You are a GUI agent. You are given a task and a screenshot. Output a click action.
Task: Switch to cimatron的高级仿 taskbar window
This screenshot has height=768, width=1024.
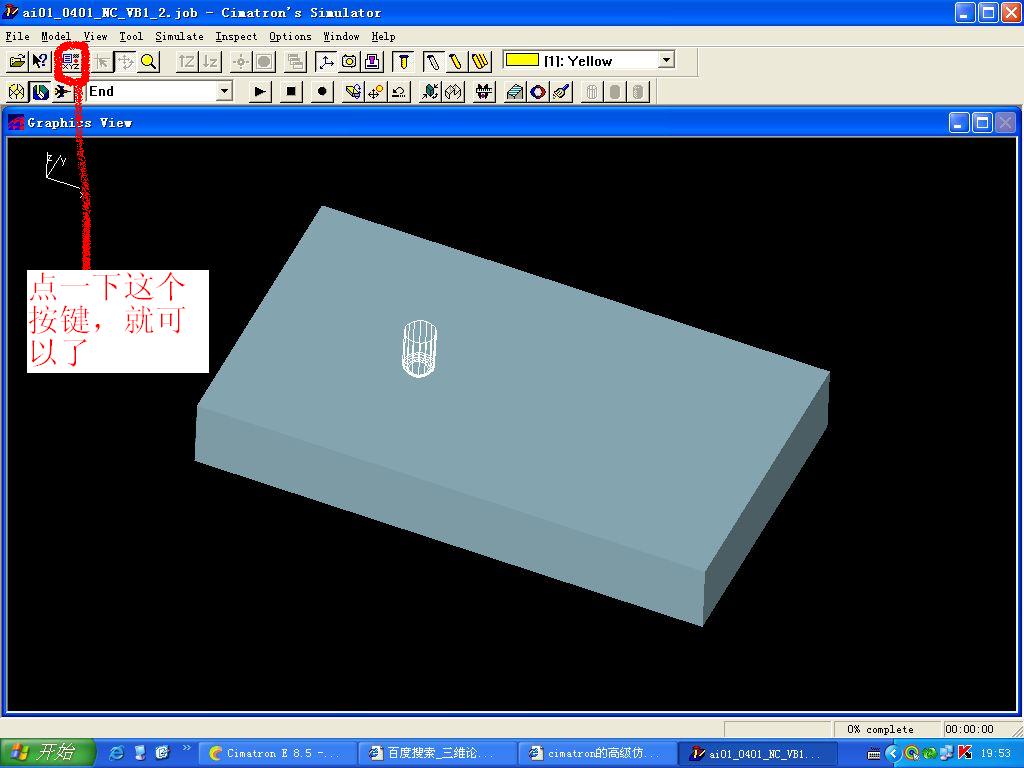pos(598,753)
